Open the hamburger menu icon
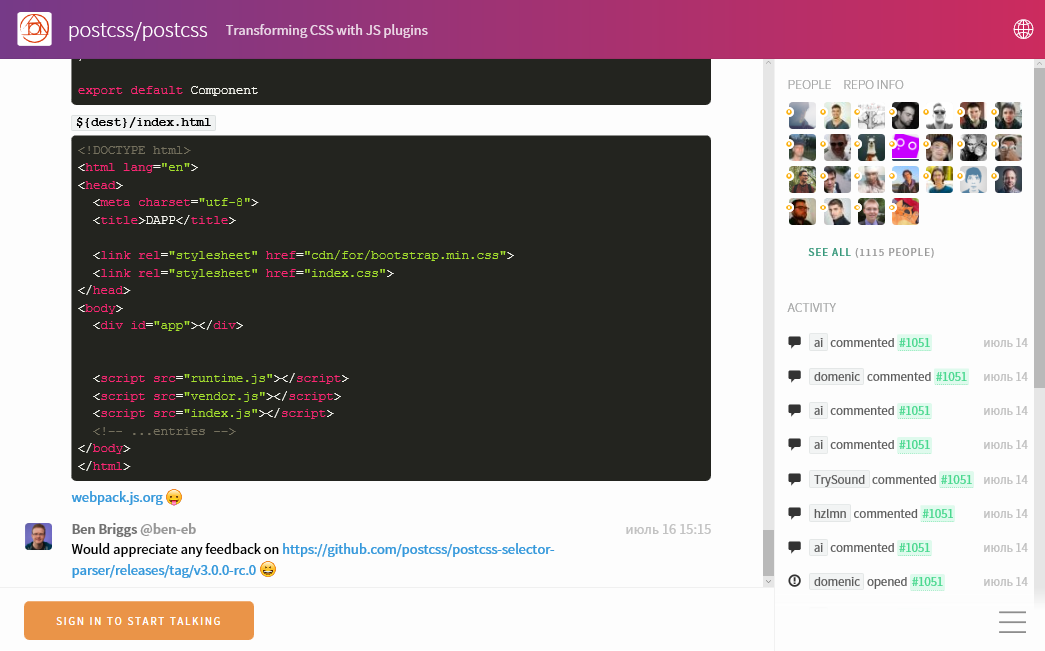 tap(1012, 622)
